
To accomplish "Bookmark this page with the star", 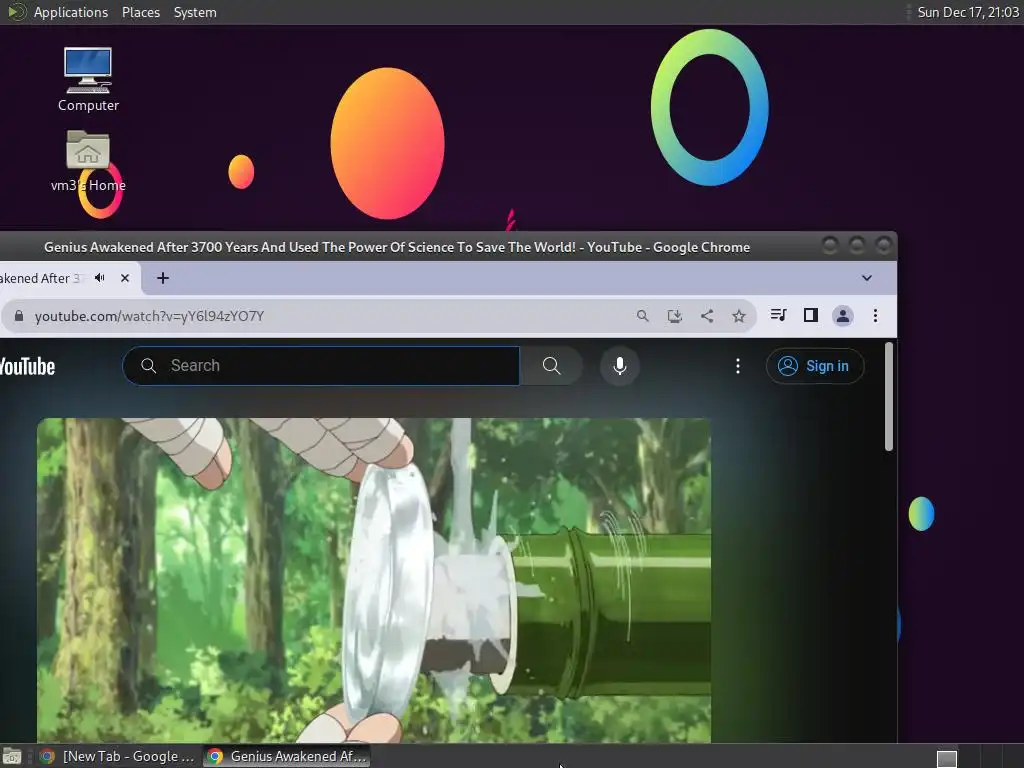I will [739, 316].
